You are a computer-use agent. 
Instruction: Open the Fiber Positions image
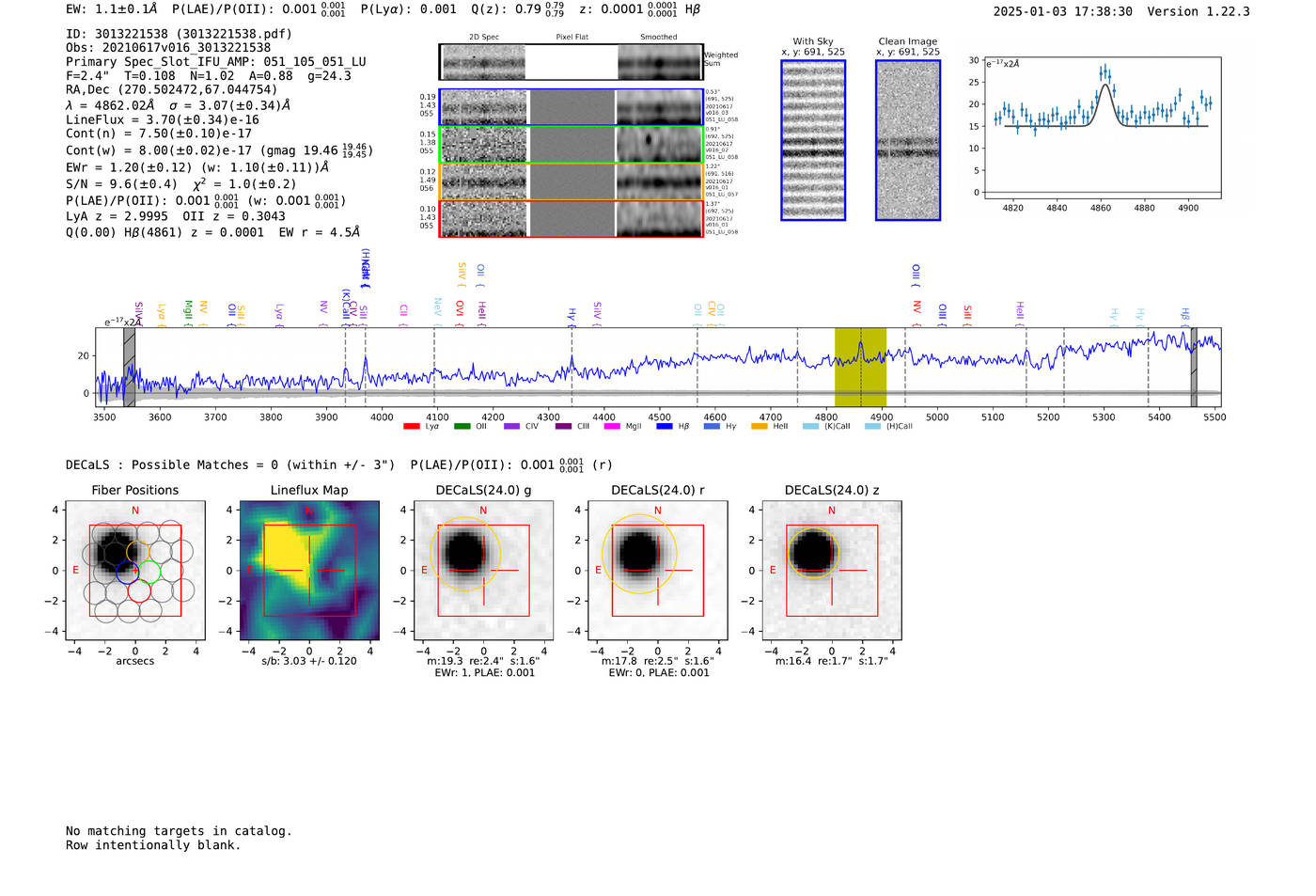point(135,571)
